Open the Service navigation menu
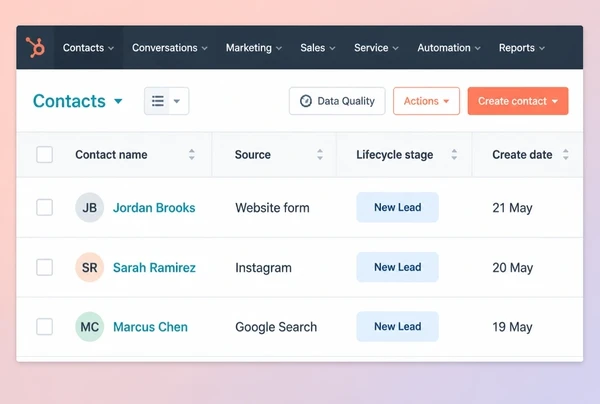The image size is (600, 404). [x=376, y=48]
